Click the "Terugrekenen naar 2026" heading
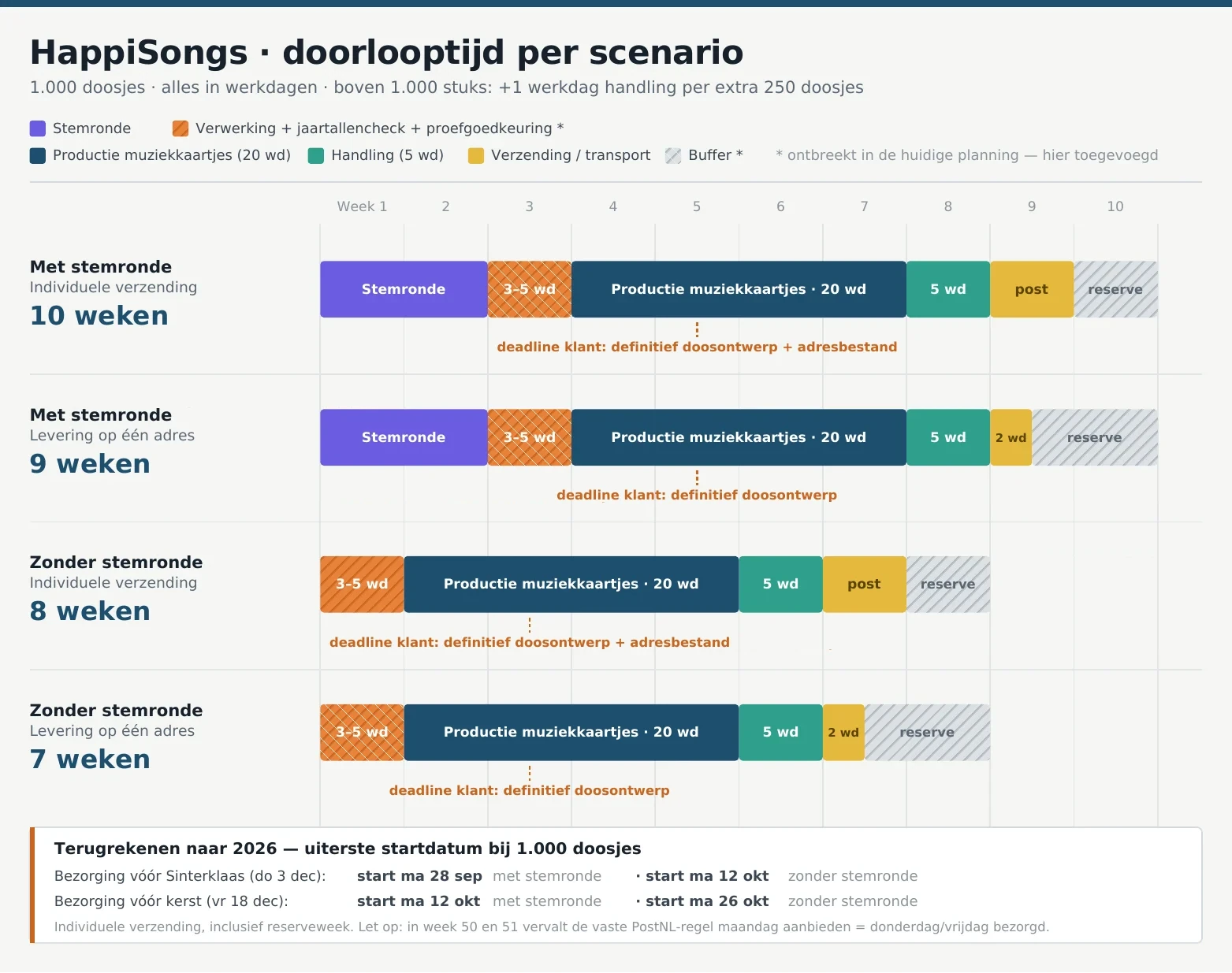The image size is (1232, 973). pyautogui.click(x=348, y=849)
